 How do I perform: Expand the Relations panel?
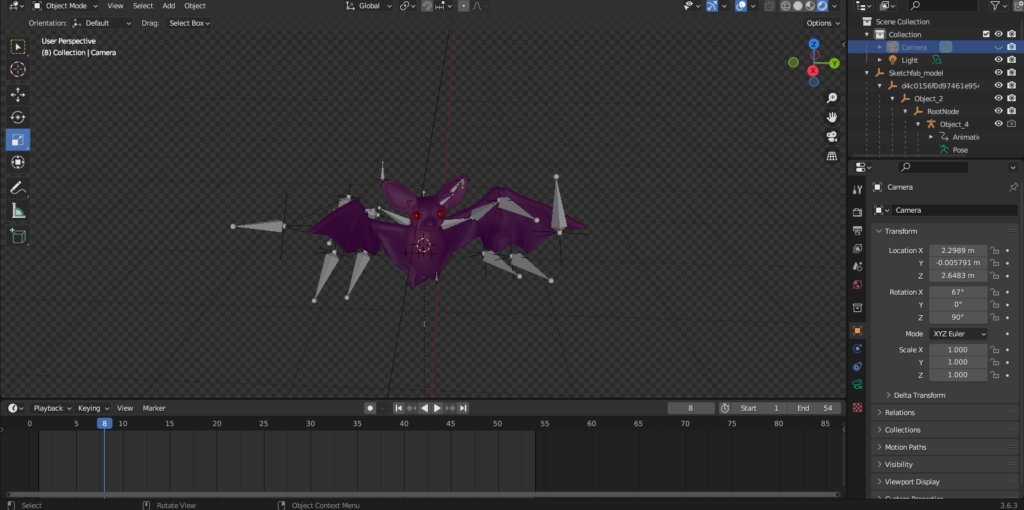[x=899, y=412]
